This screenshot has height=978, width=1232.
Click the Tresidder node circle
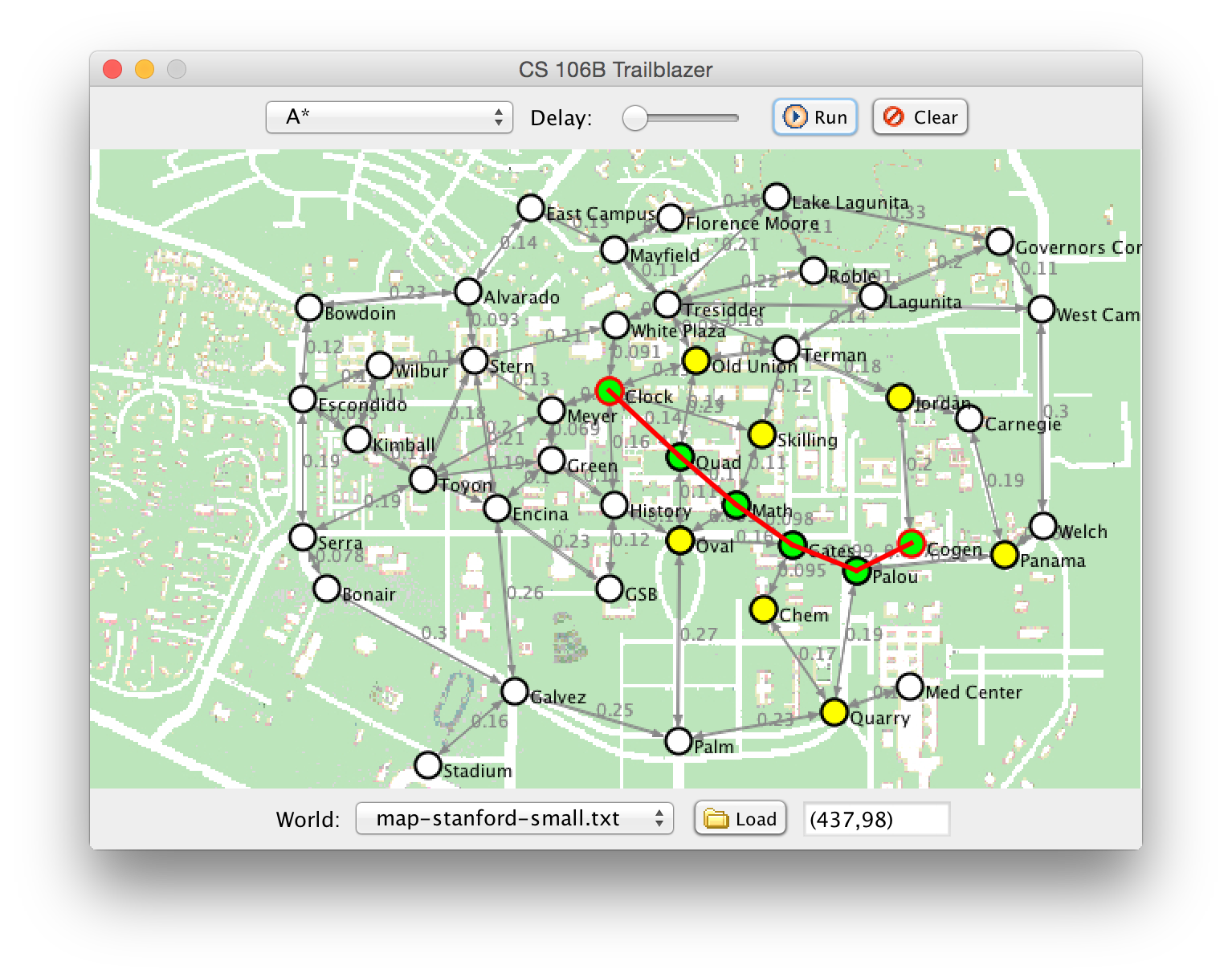667,304
